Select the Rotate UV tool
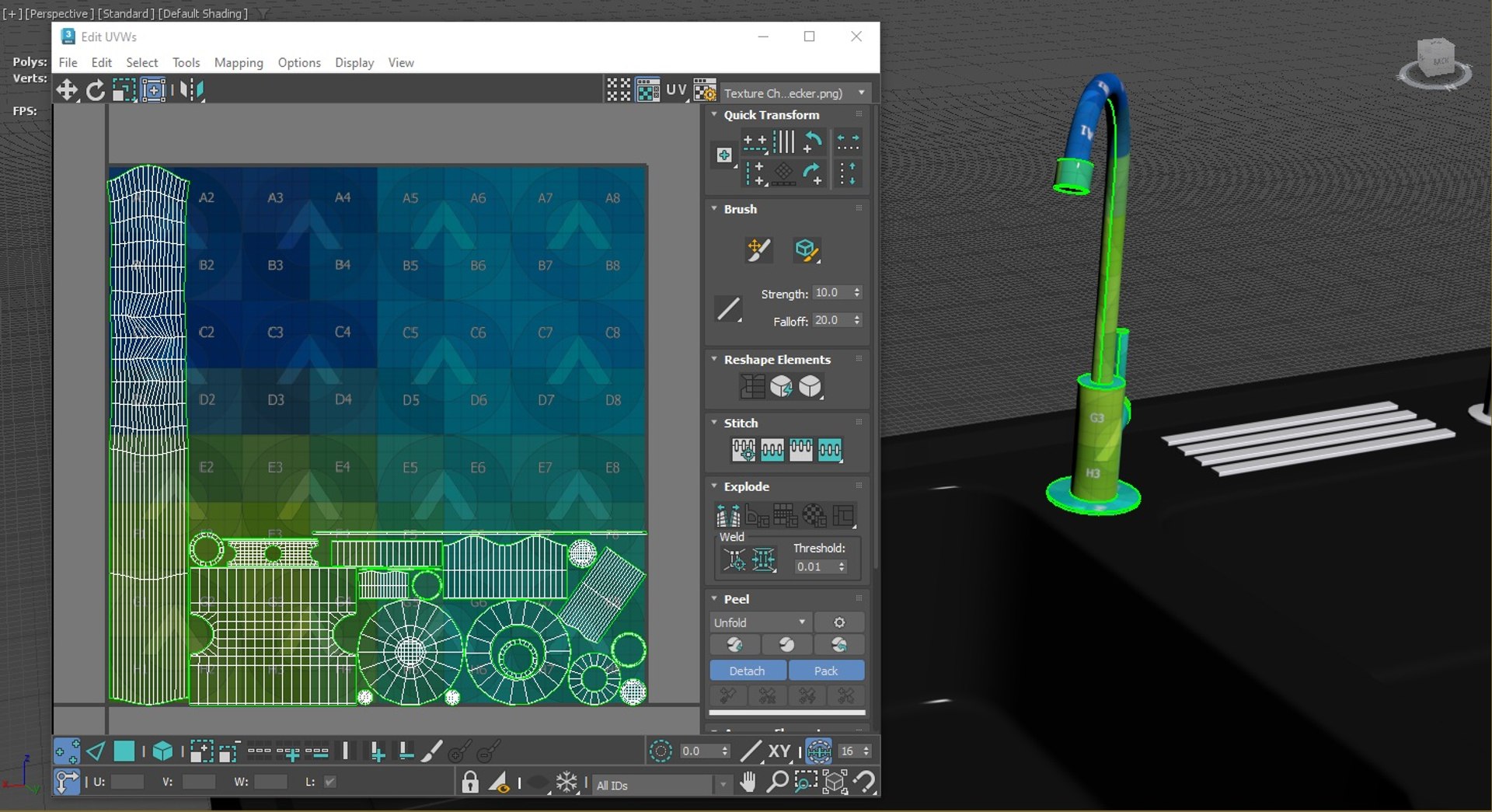Image resolution: width=1492 pixels, height=812 pixels. coord(96,90)
